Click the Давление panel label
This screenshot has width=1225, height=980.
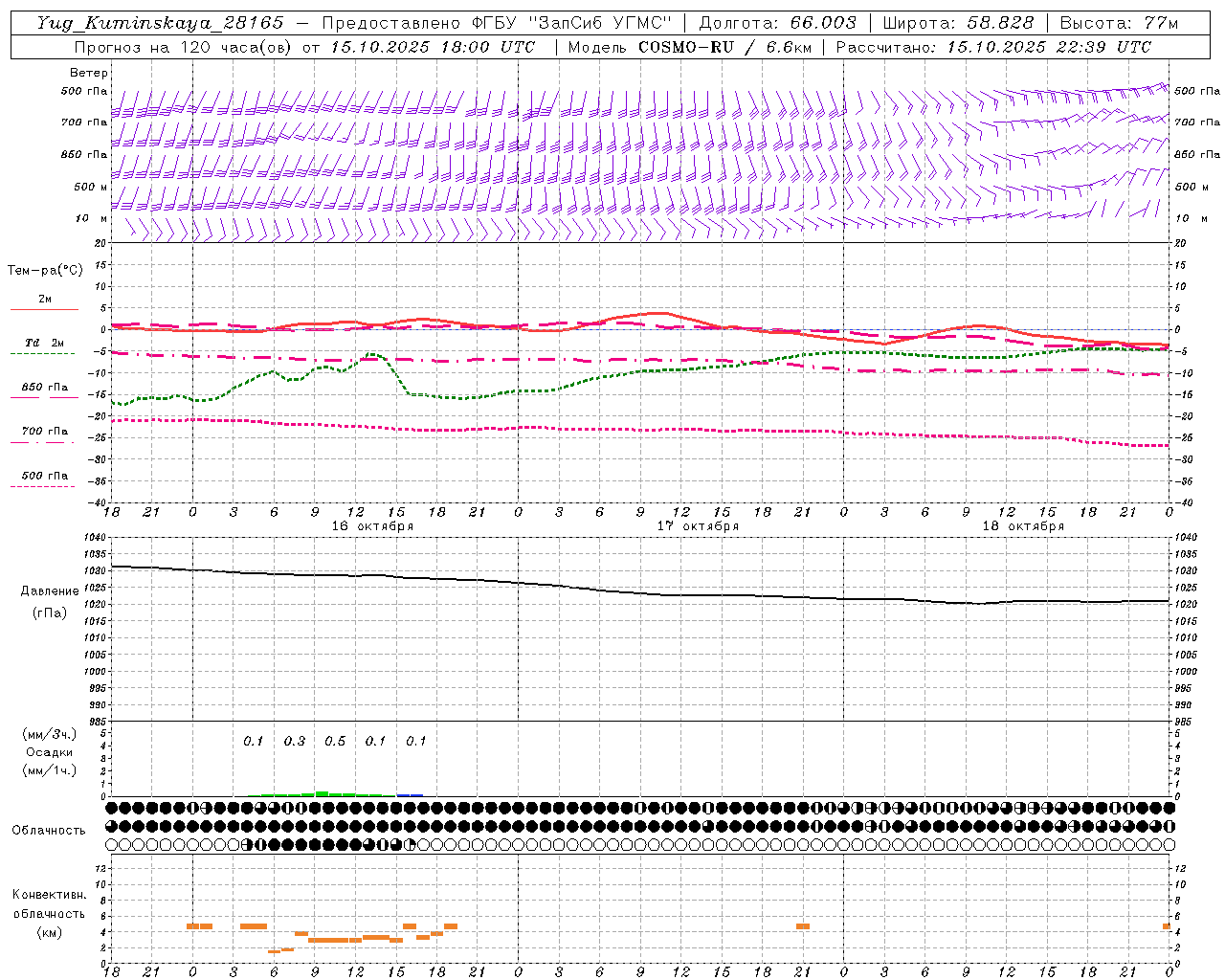50,591
